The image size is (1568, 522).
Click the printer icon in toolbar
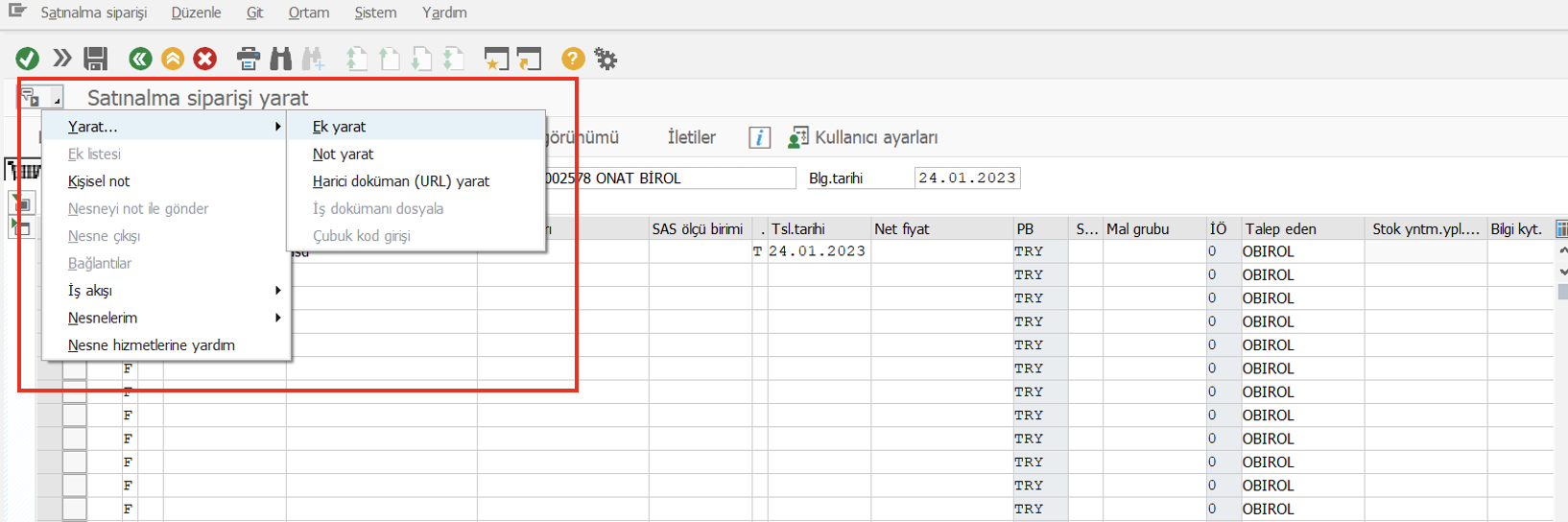click(248, 59)
